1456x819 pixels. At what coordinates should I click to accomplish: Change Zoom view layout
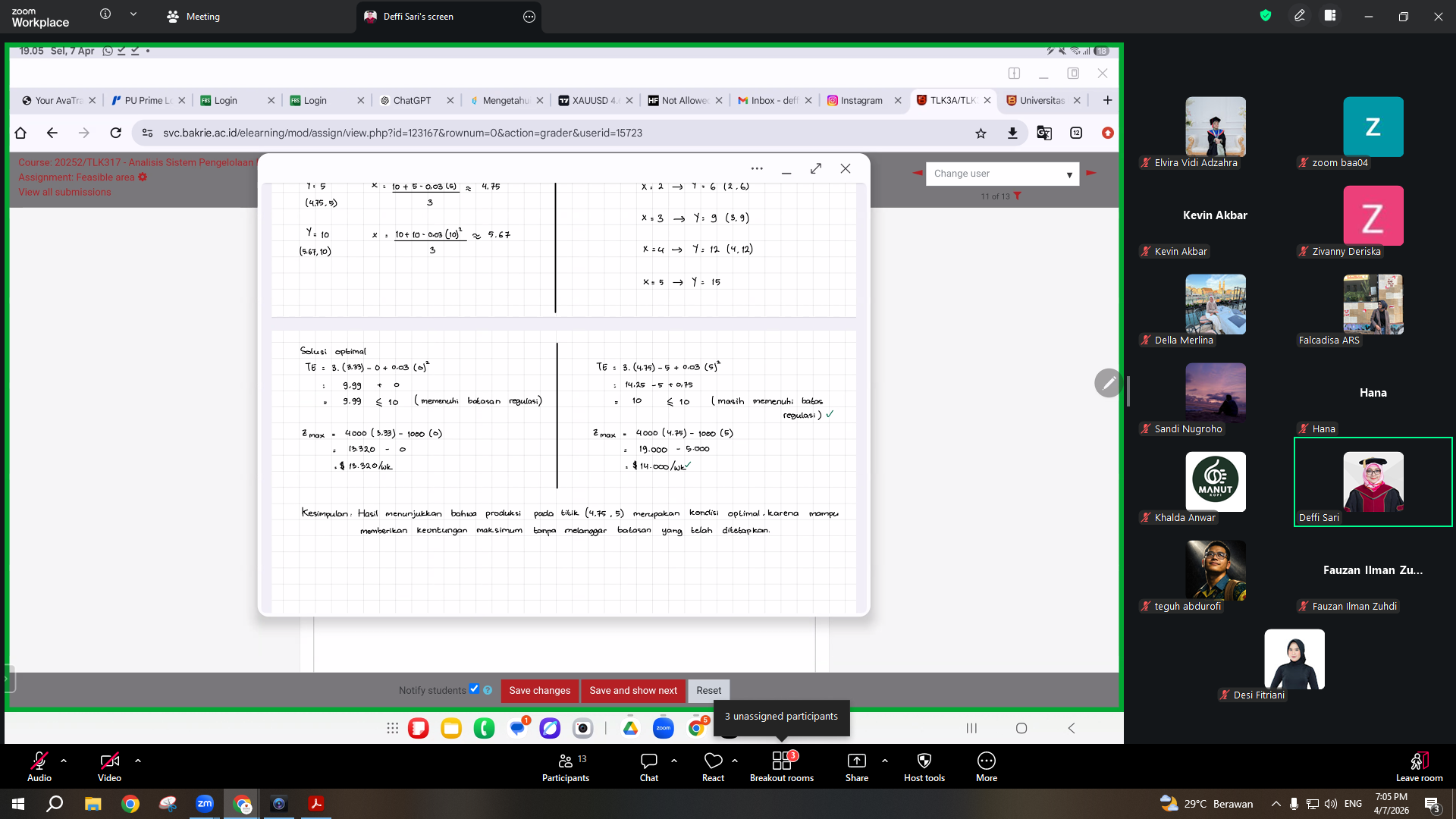point(1330,15)
